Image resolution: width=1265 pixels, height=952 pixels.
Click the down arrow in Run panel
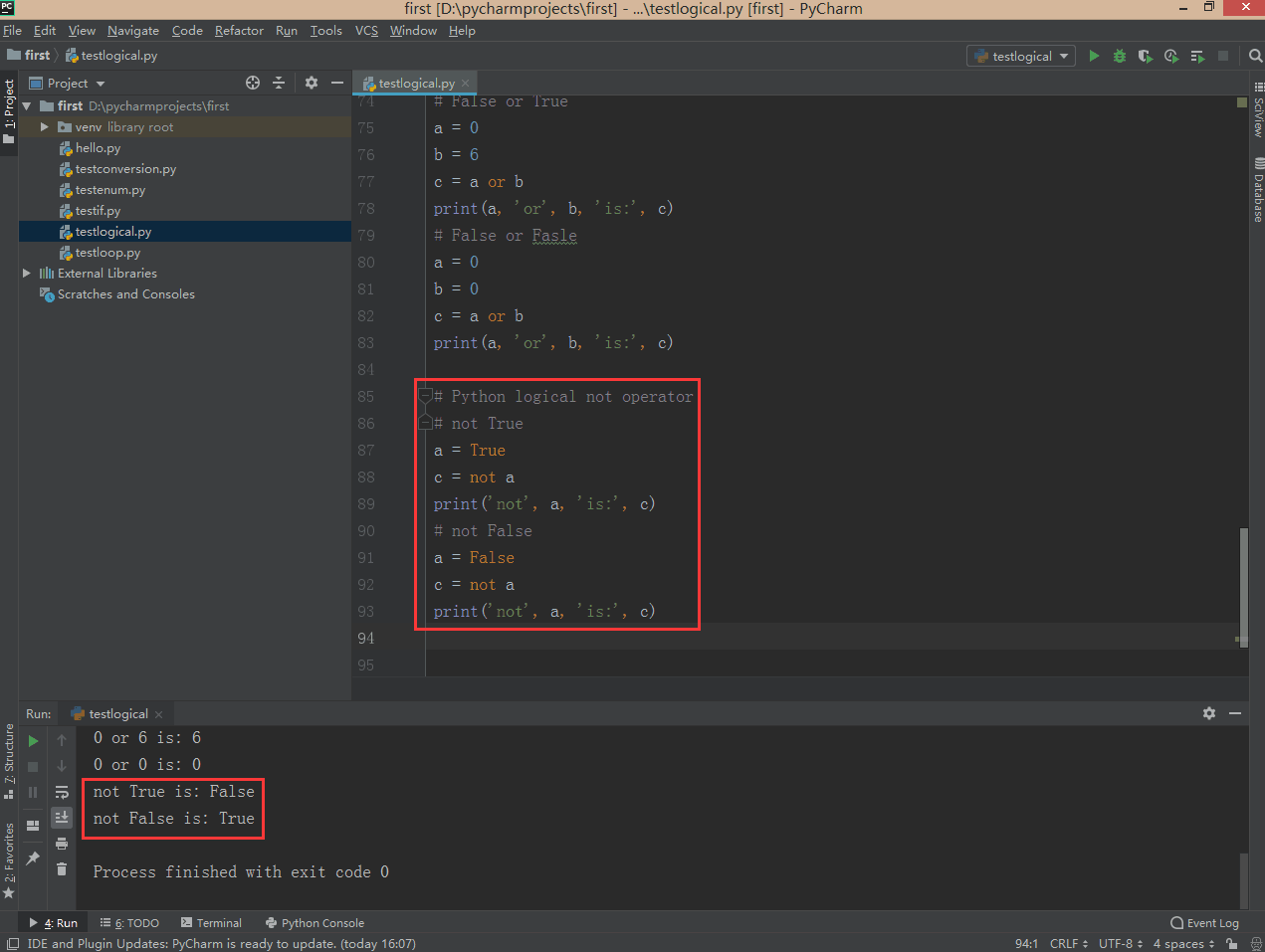tap(62, 766)
